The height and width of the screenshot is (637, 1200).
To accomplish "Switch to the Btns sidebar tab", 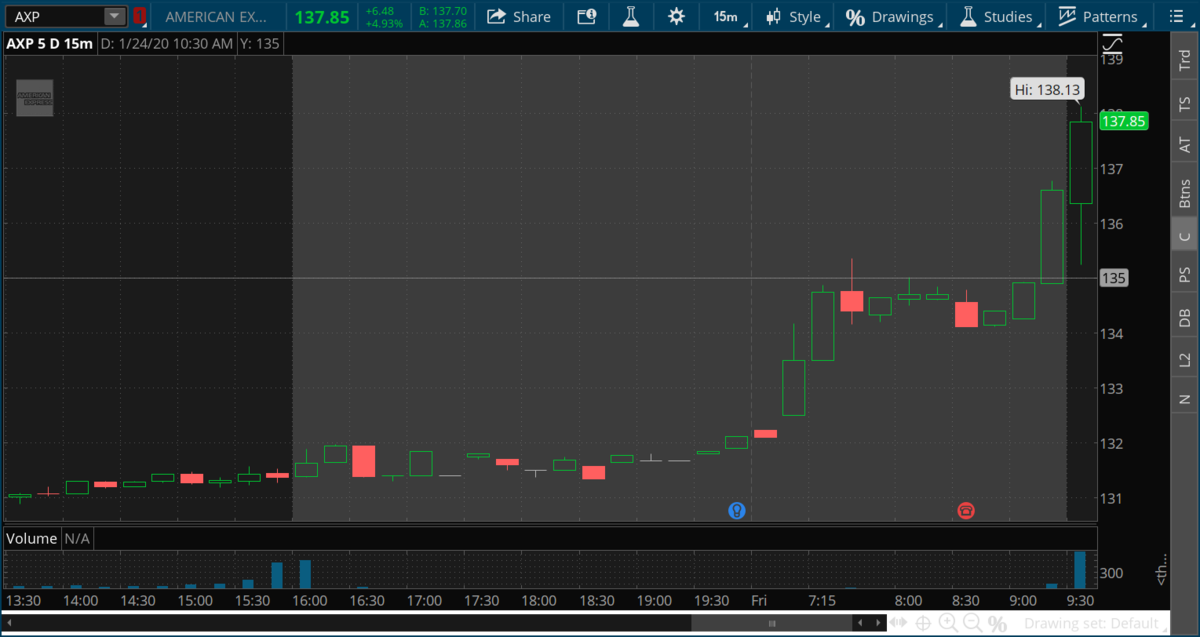I will (1185, 192).
